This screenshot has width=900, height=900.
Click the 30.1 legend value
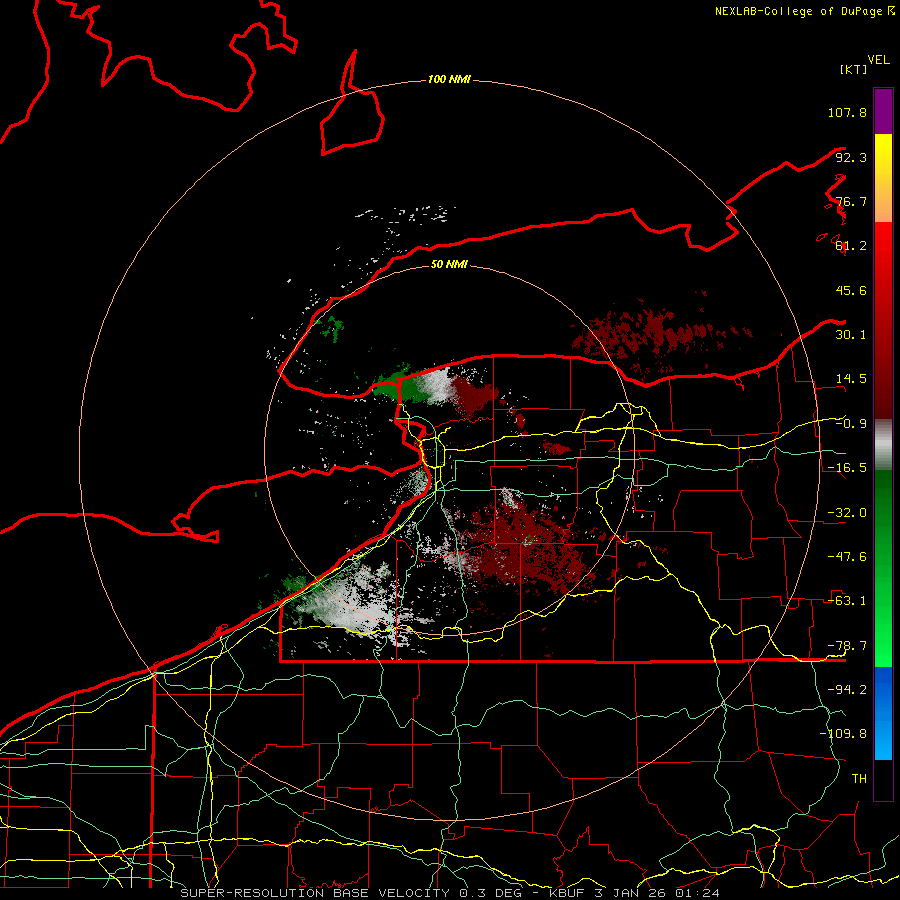pos(851,335)
